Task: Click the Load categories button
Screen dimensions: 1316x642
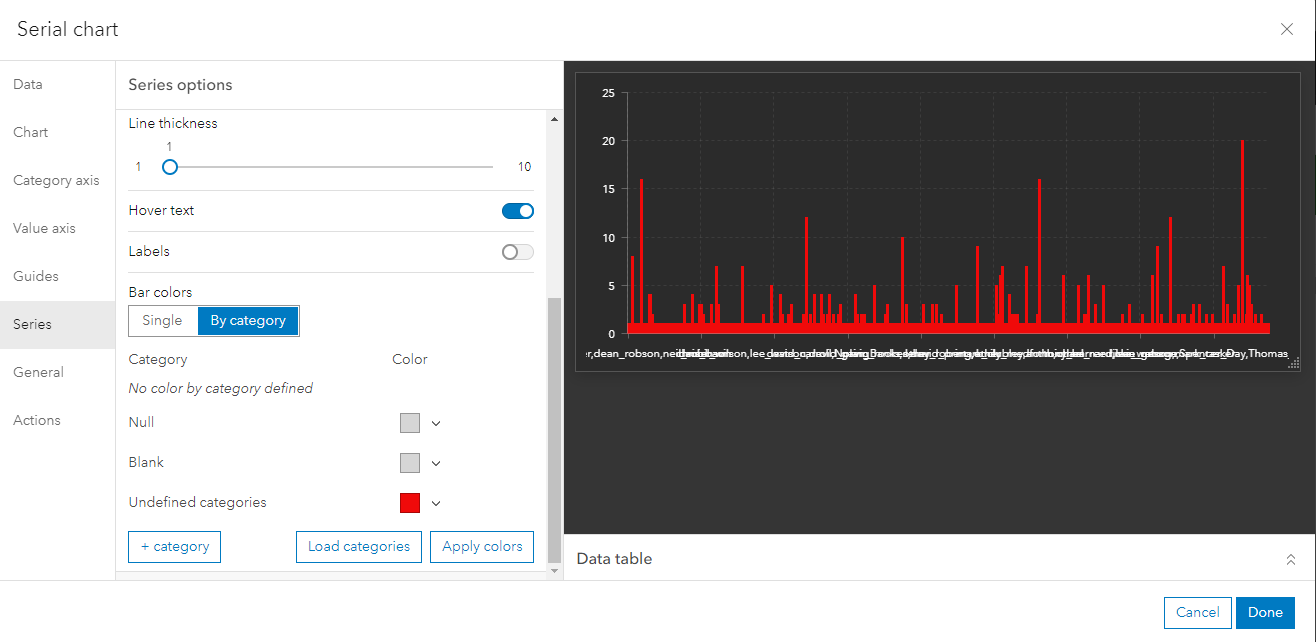Action: click(x=358, y=547)
